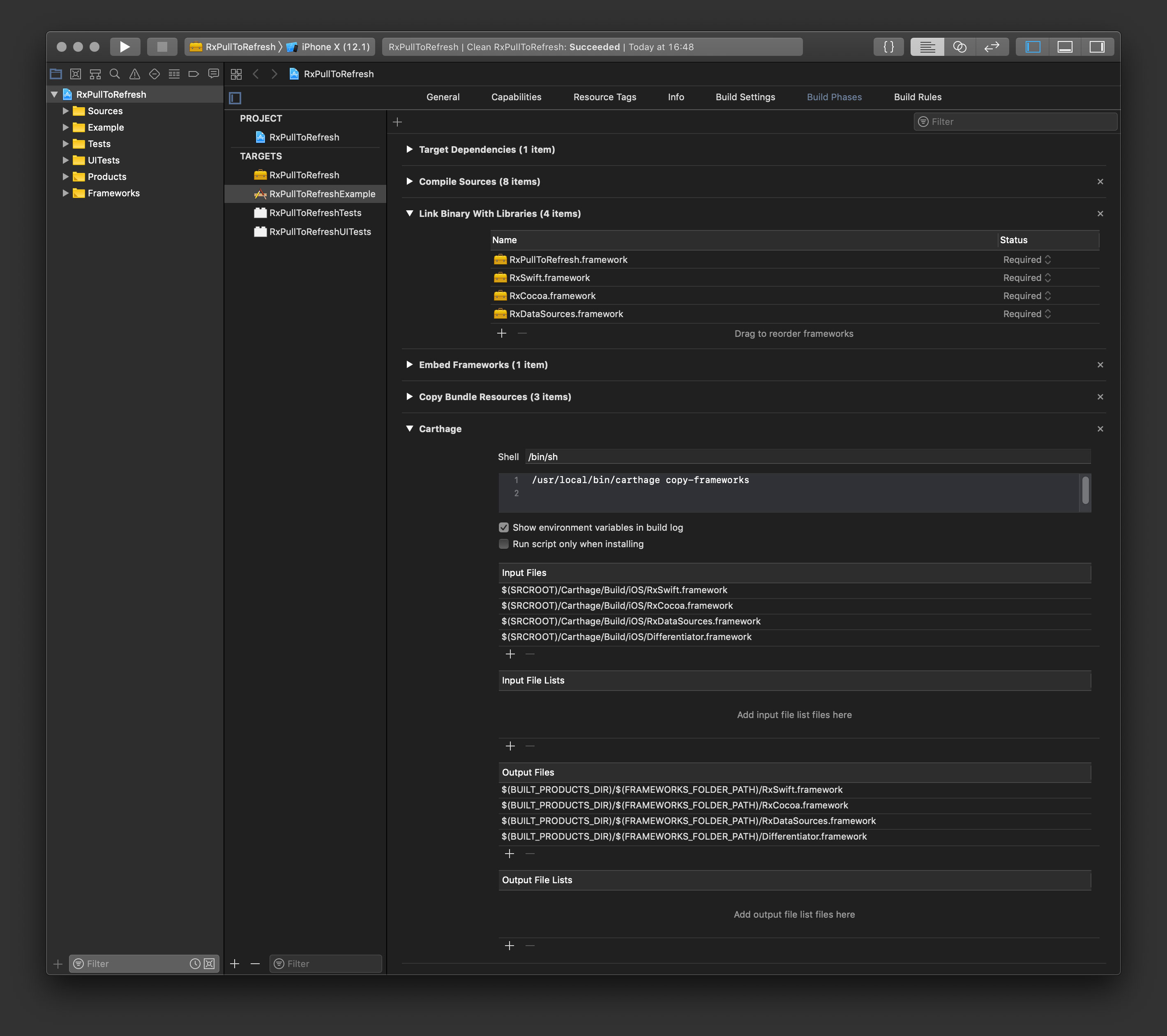This screenshot has height=1036, width=1167.
Task: Show the Assistant editor overlapping circles icon
Action: pos(960,47)
